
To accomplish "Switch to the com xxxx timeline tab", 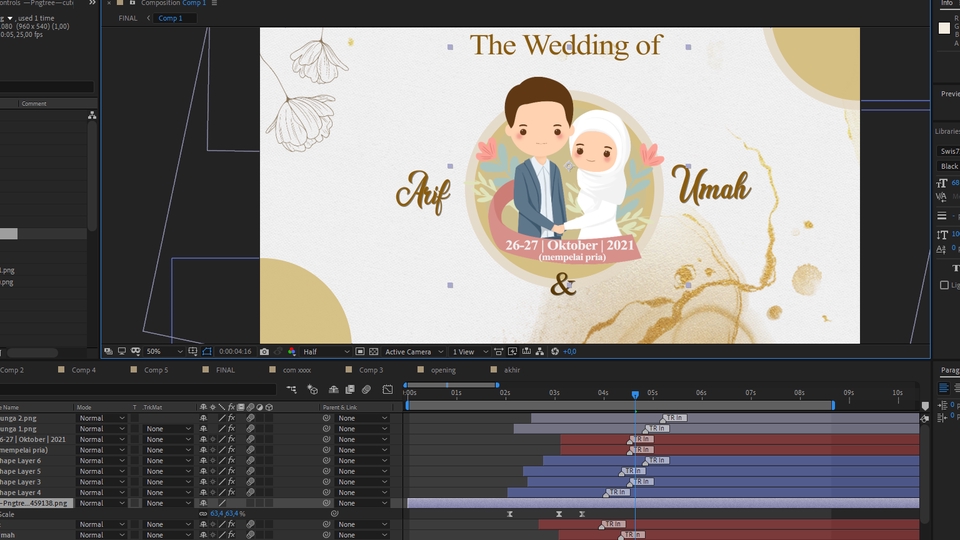I will click(x=296, y=370).
